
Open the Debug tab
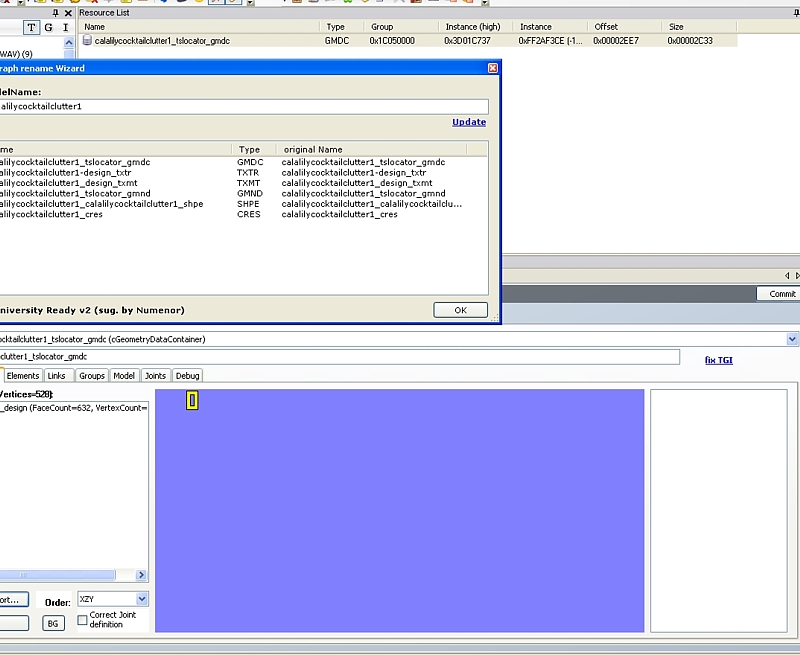coord(188,376)
